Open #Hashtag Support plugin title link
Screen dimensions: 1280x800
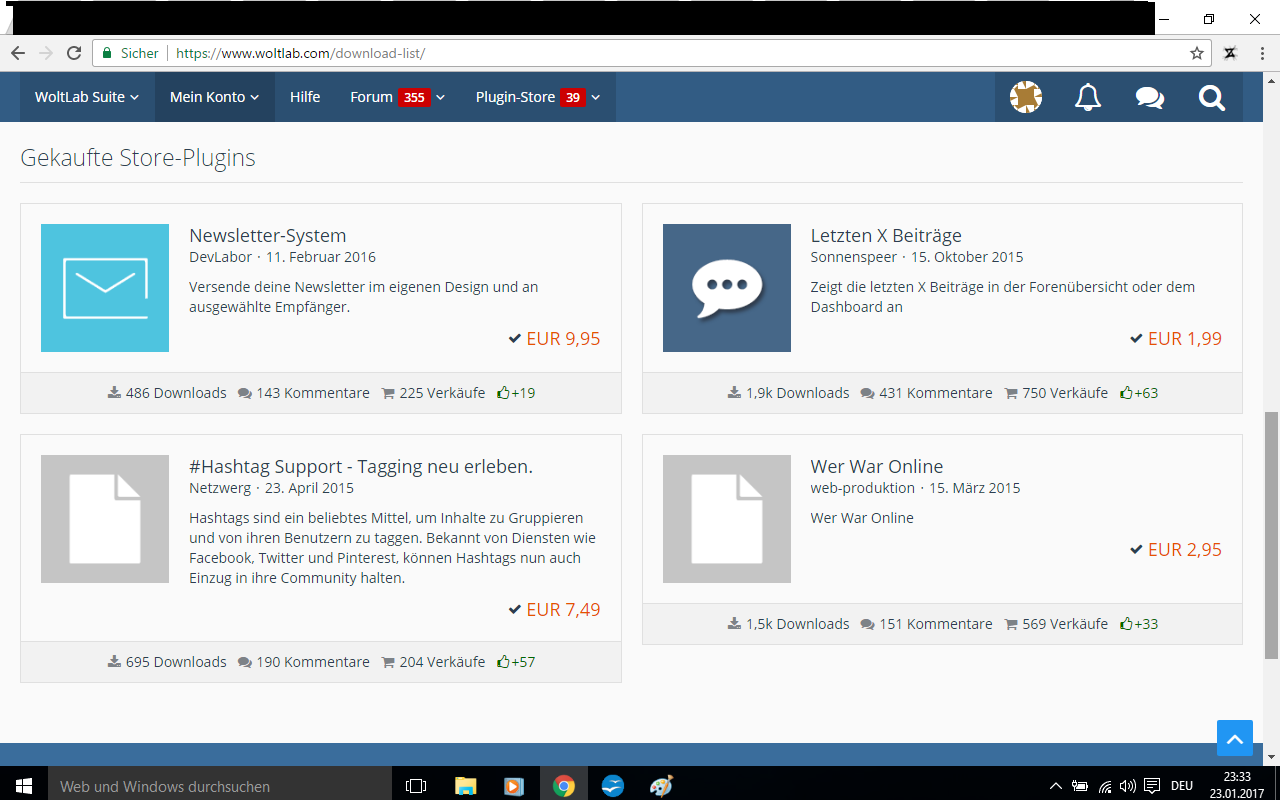click(360, 467)
